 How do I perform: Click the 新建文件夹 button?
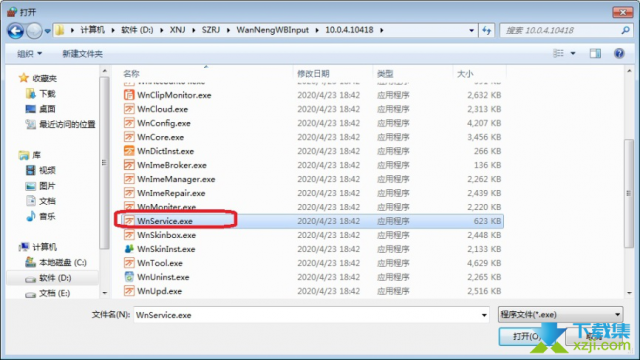tap(82, 53)
